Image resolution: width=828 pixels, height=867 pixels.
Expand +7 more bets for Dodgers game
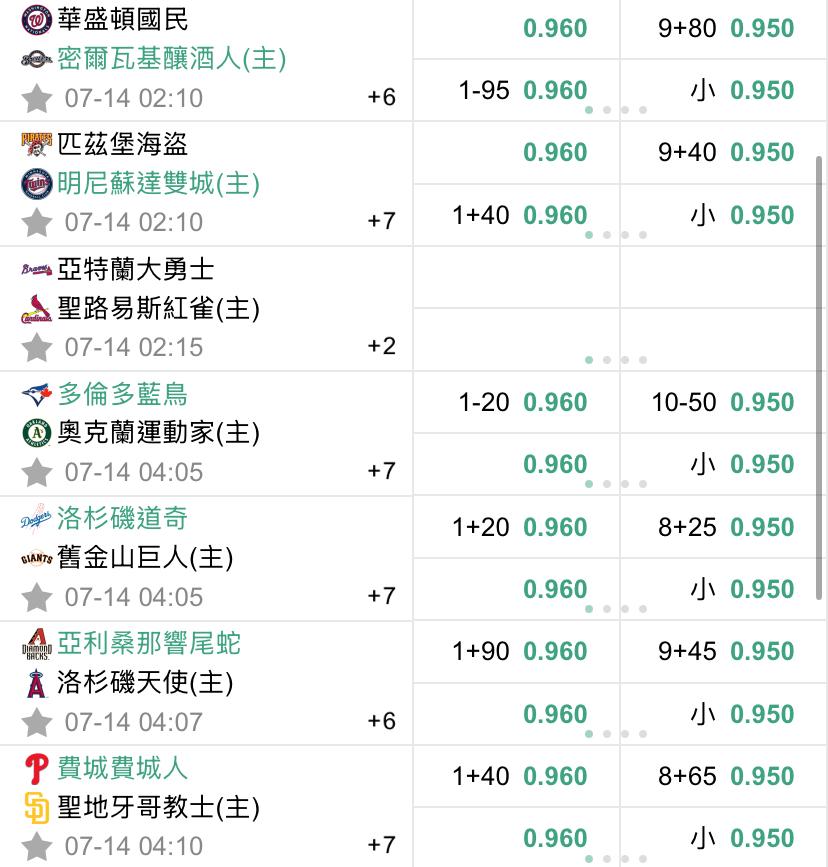point(382,596)
